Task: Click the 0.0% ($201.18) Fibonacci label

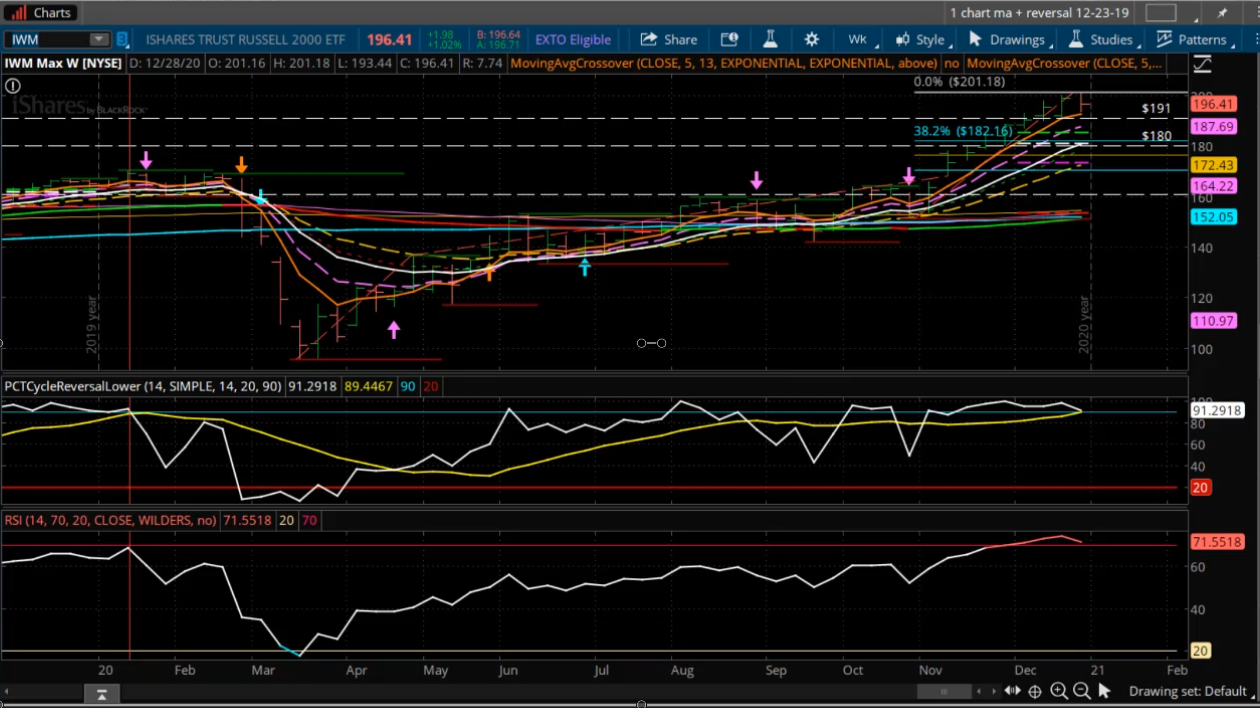Action: tap(960, 82)
